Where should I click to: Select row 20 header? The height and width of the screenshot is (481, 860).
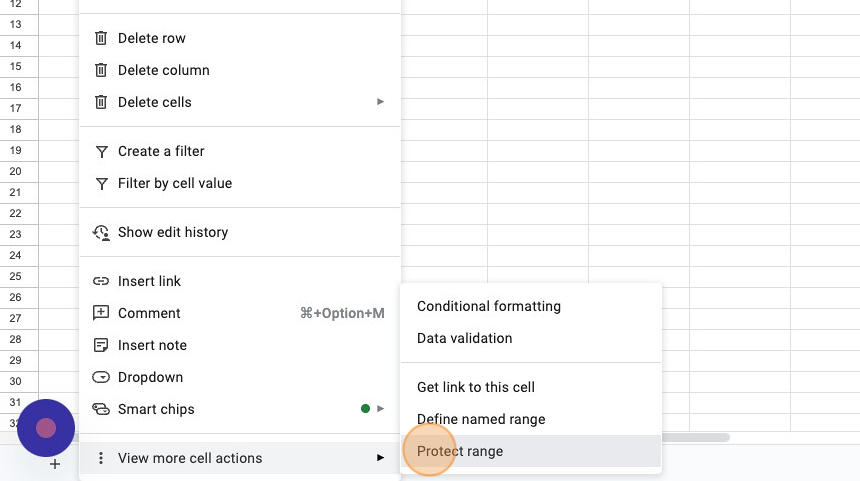[19, 171]
